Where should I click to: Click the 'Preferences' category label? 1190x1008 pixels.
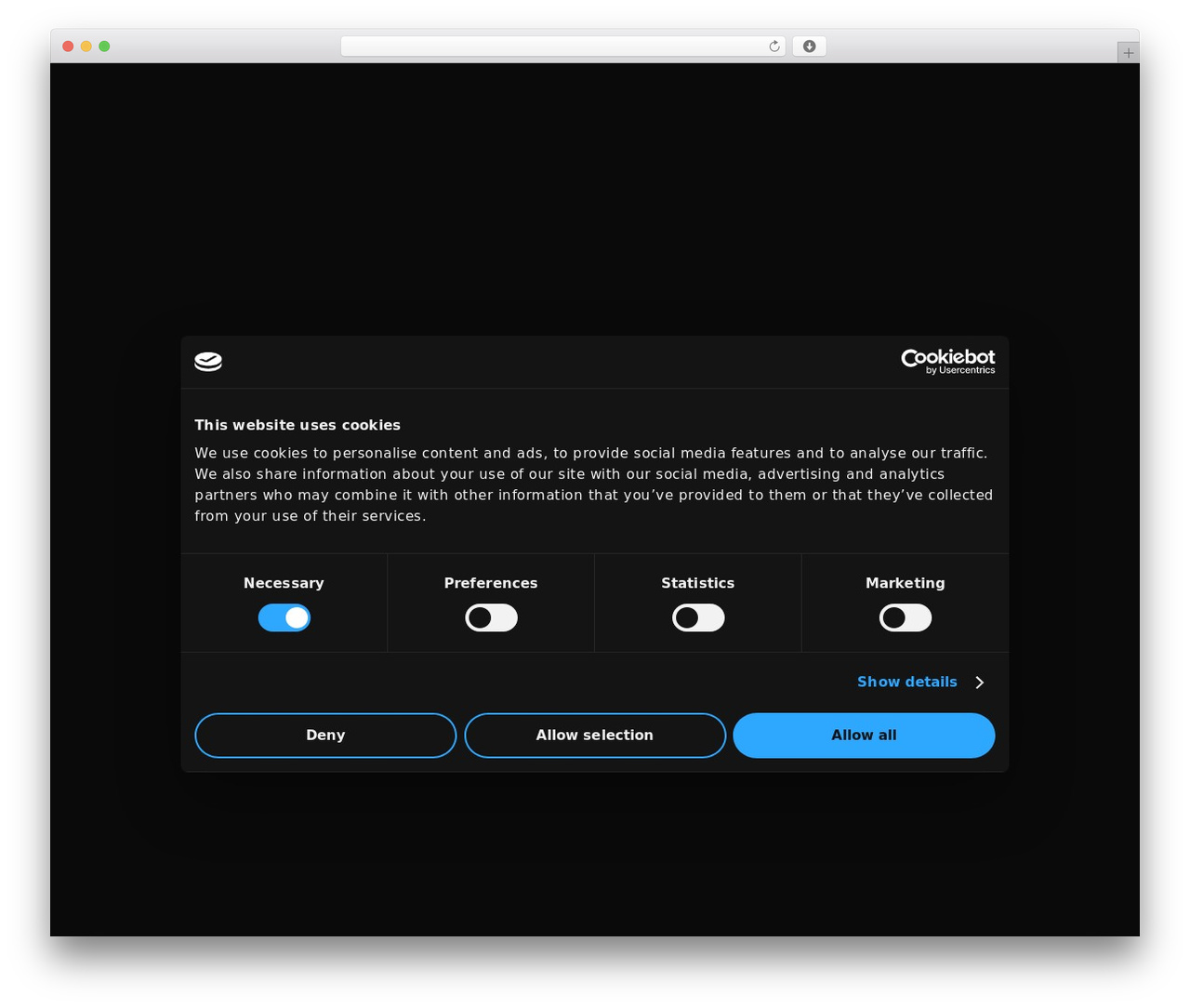pyautogui.click(x=491, y=583)
